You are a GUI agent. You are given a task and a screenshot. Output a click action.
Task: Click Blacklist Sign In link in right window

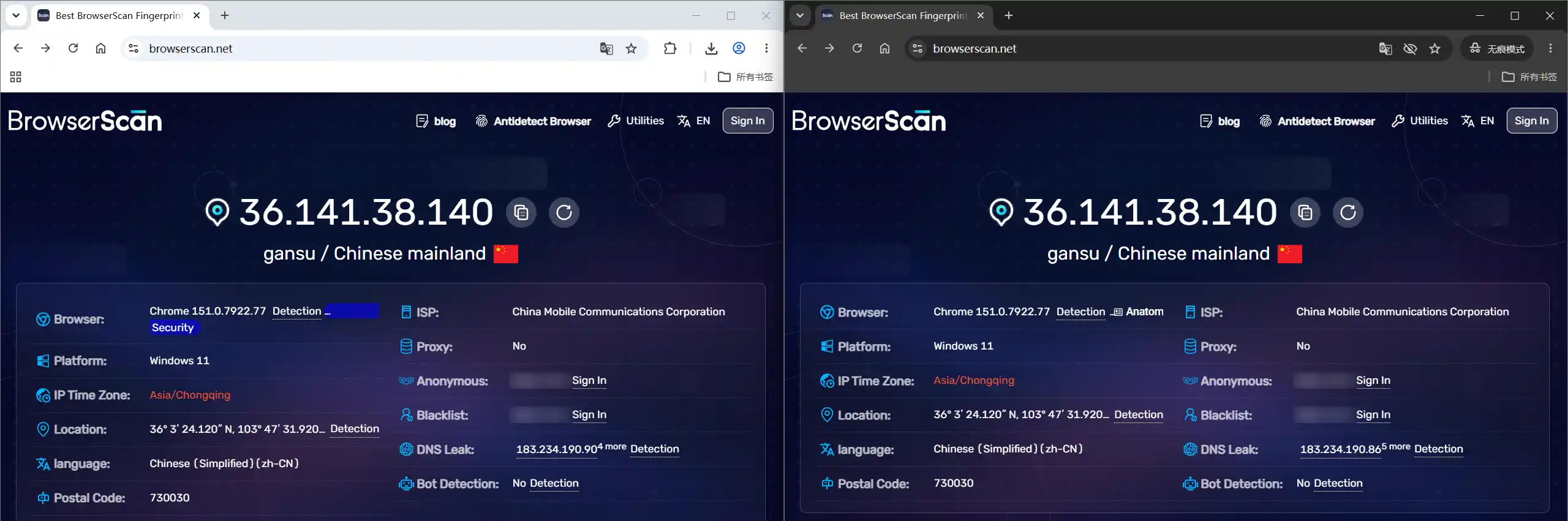(1373, 414)
